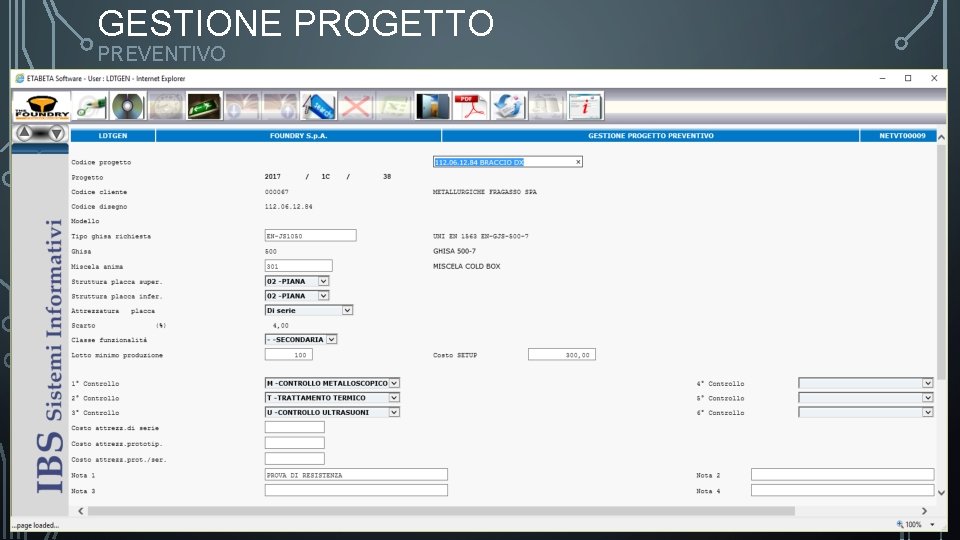Viewport: 960px width, 540px height.
Task: Open the zoom level arrow in status bar
Action: (x=932, y=525)
